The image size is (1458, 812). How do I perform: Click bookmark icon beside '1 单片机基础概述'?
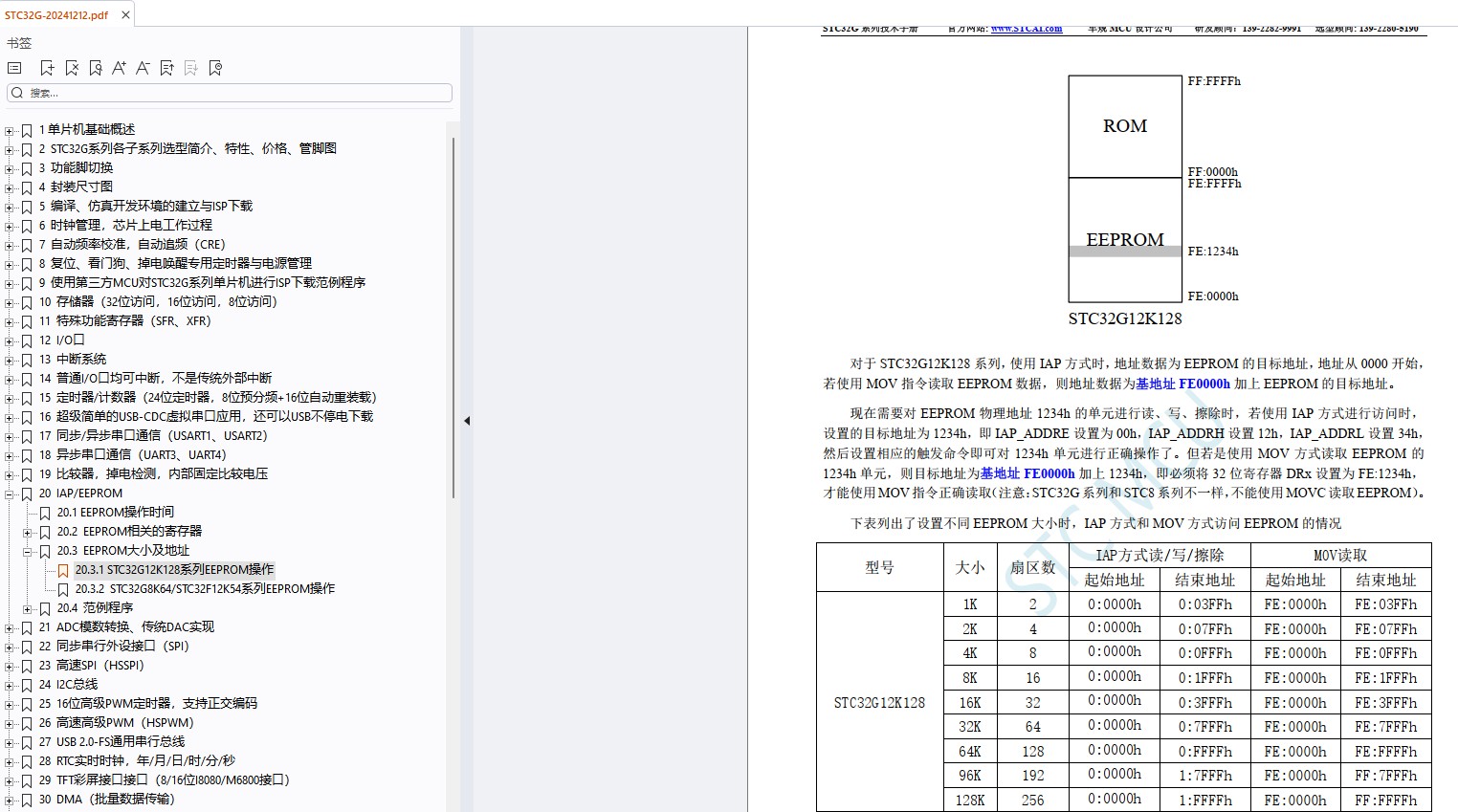(x=27, y=130)
